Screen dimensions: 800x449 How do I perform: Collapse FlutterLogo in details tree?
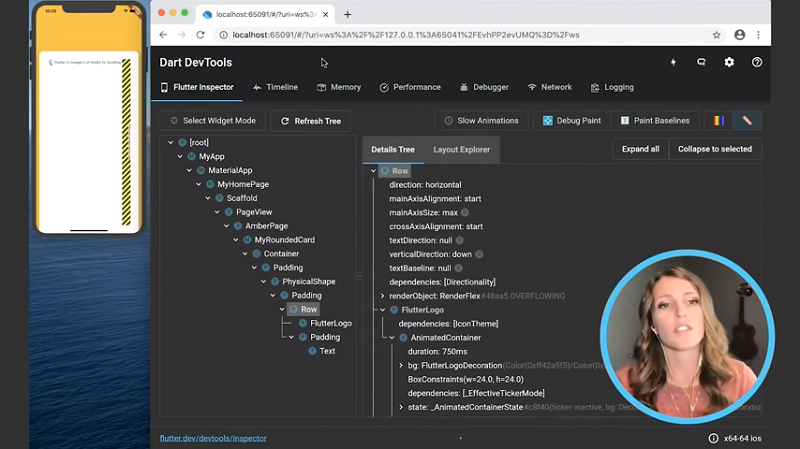(x=383, y=310)
